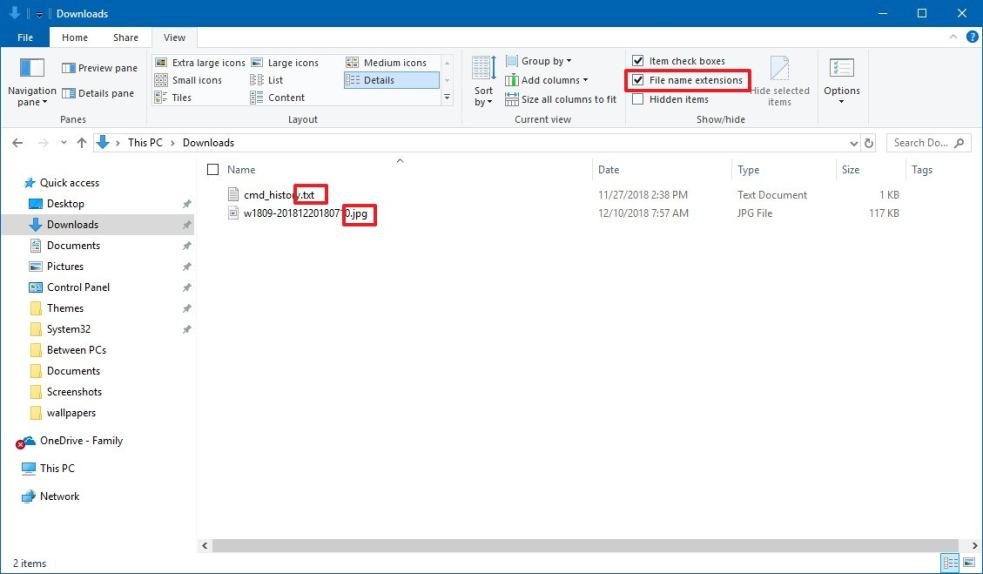Toggle the Preview pane
The width and height of the screenshot is (983, 574).
point(99,68)
